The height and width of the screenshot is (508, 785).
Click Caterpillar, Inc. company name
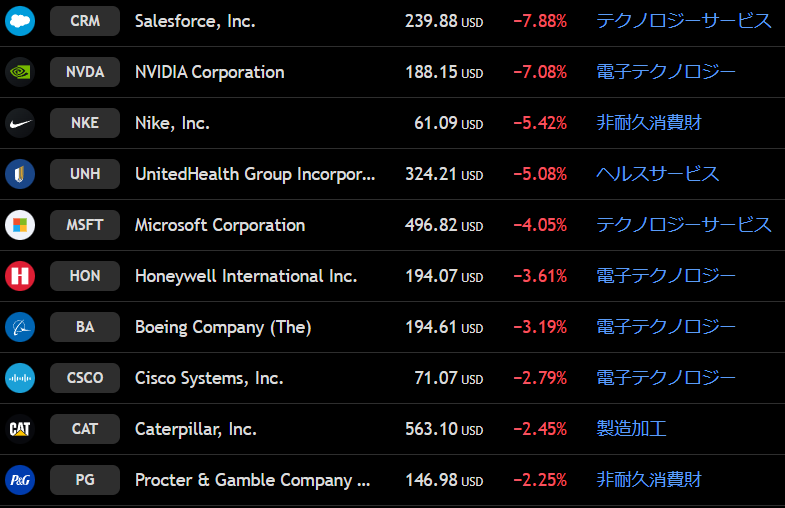tap(196, 429)
